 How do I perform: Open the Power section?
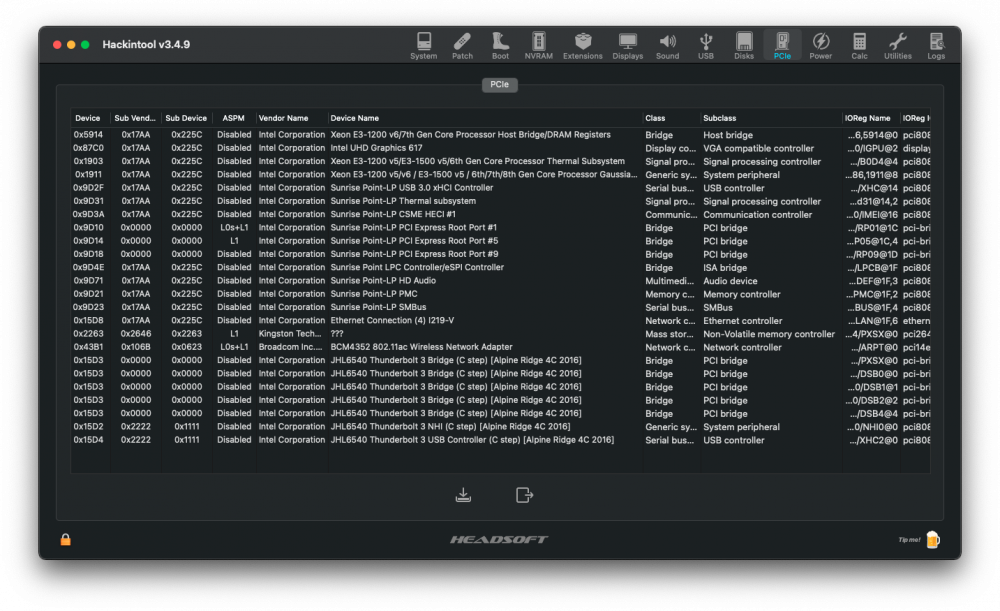821,46
